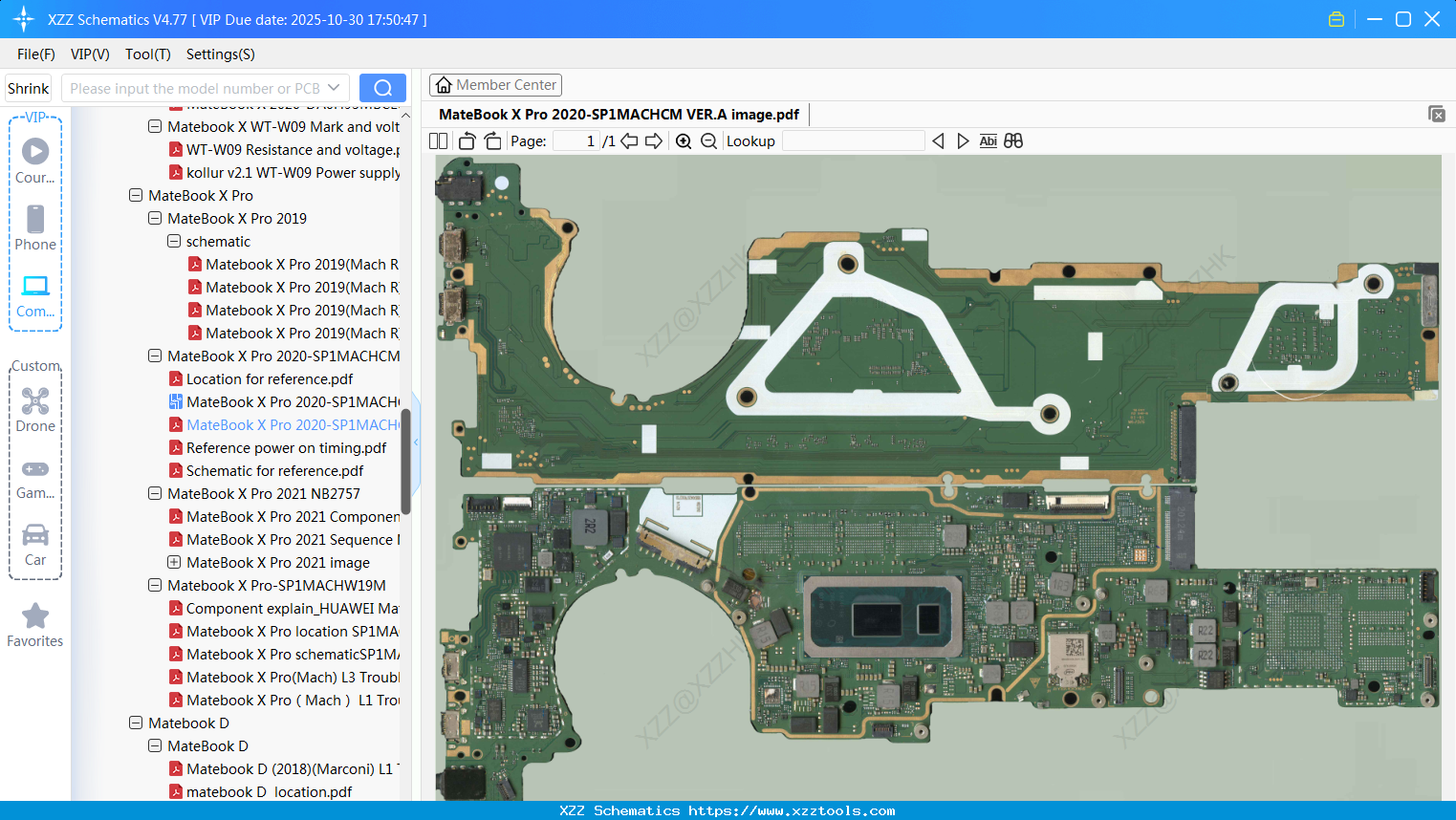The image size is (1456, 820).
Task: Rotate the page clockwise
Action: [x=492, y=141]
